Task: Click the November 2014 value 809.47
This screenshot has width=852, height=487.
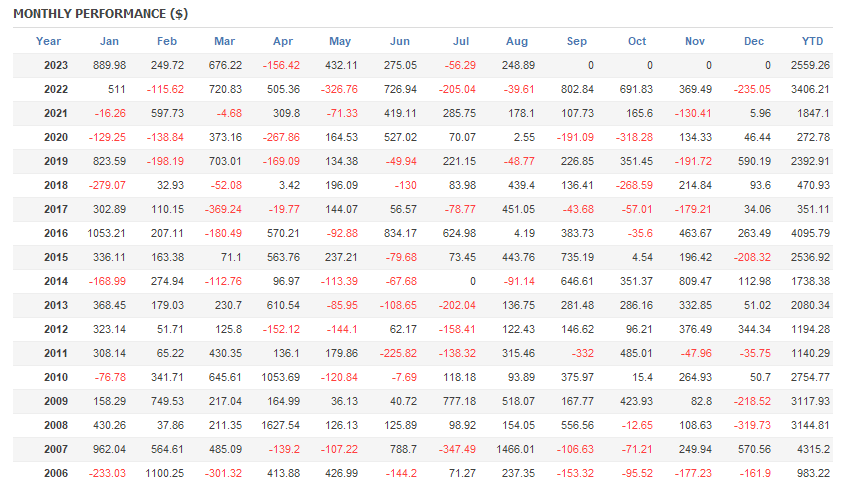Action: (x=695, y=281)
